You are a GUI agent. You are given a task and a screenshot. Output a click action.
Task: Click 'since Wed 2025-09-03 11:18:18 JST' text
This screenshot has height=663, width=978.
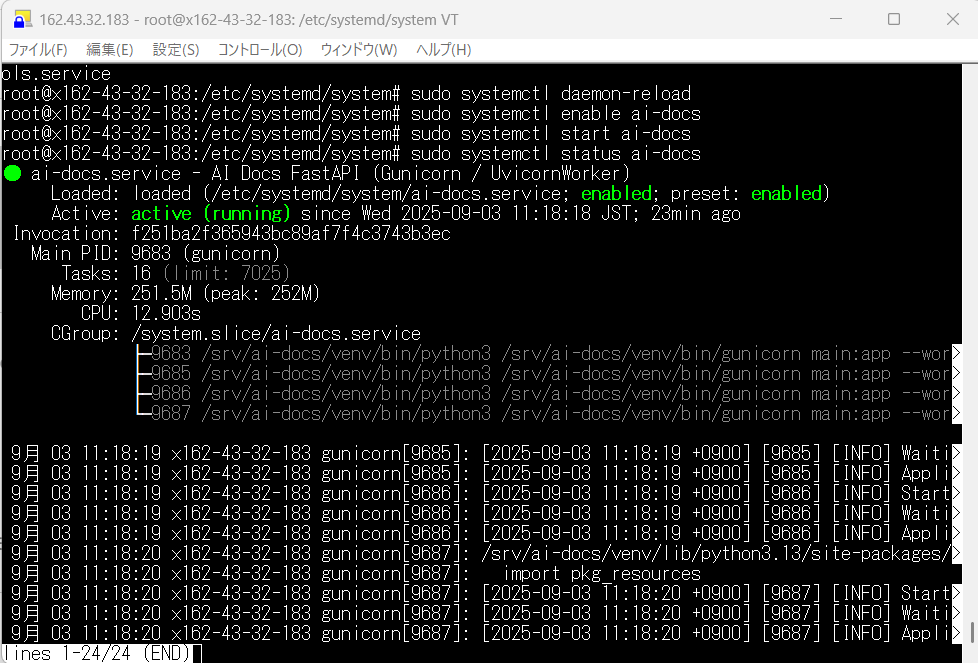tap(467, 213)
